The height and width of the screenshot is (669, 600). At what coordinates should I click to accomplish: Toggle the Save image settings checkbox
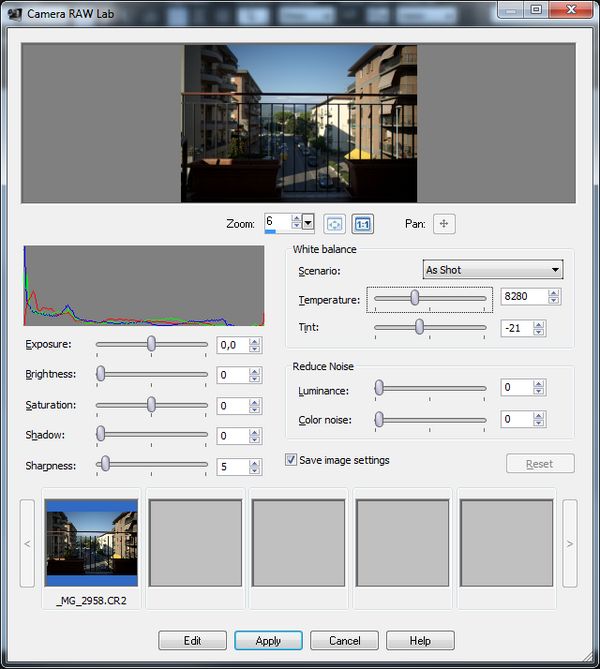click(291, 460)
